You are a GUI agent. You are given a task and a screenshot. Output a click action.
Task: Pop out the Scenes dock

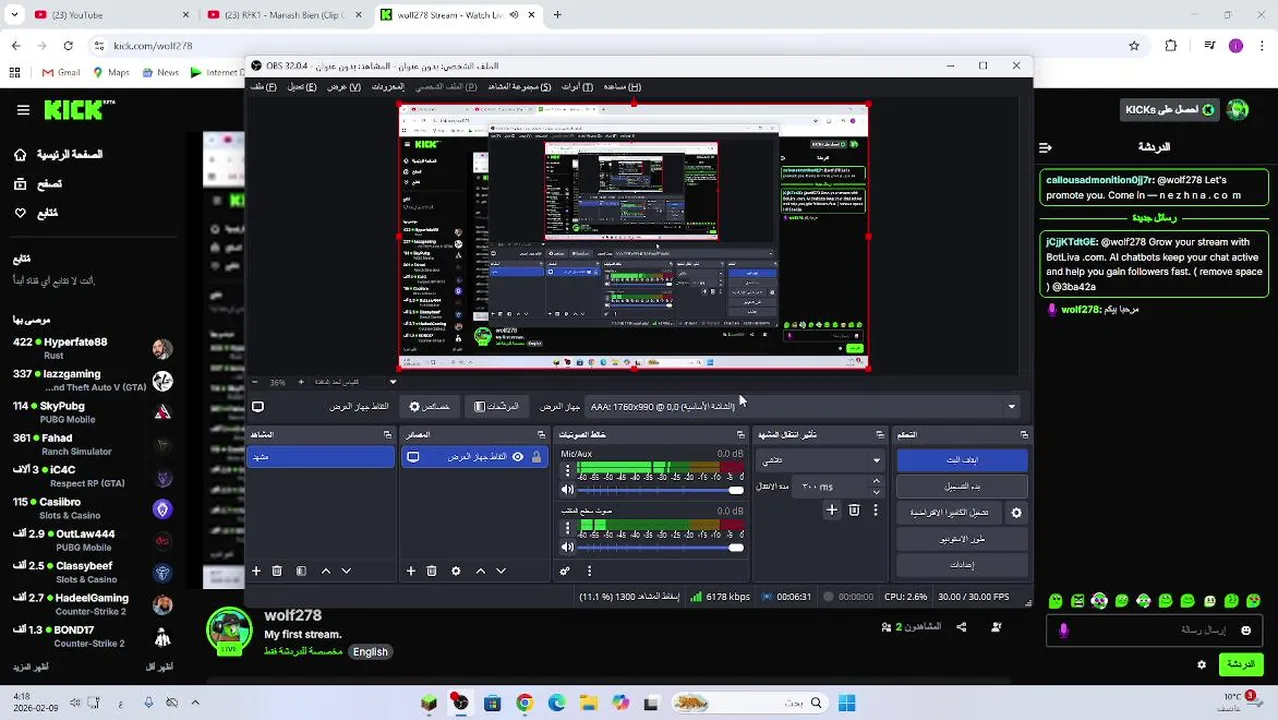coord(387,435)
